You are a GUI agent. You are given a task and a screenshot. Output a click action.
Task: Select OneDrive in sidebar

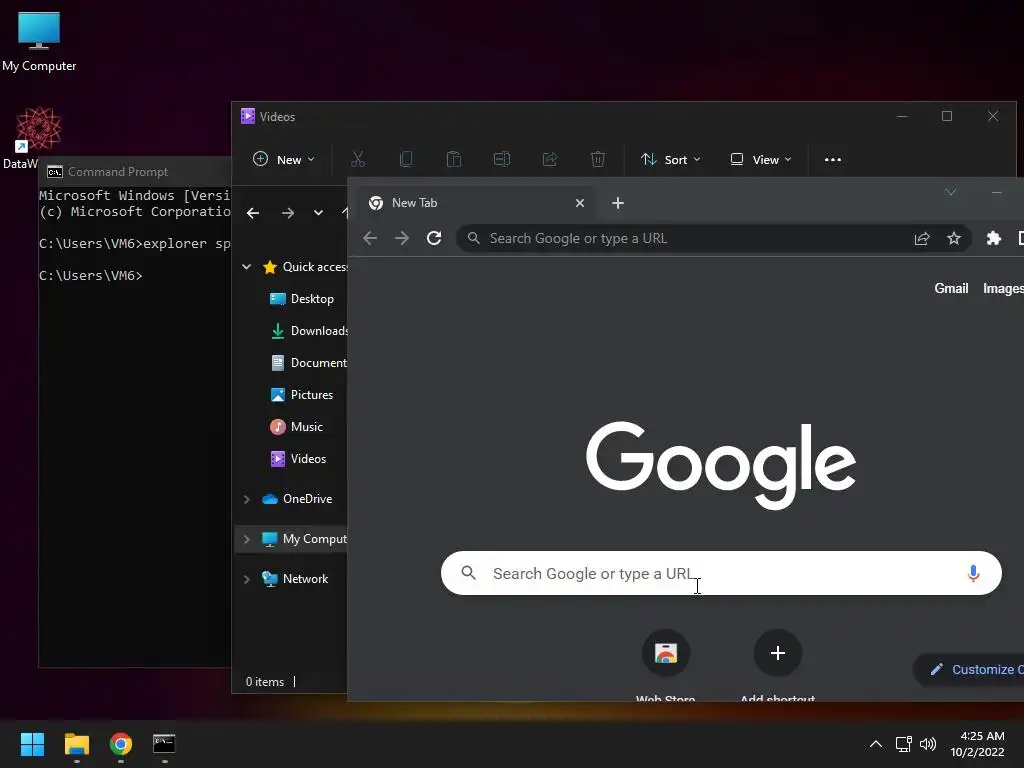pos(297,499)
